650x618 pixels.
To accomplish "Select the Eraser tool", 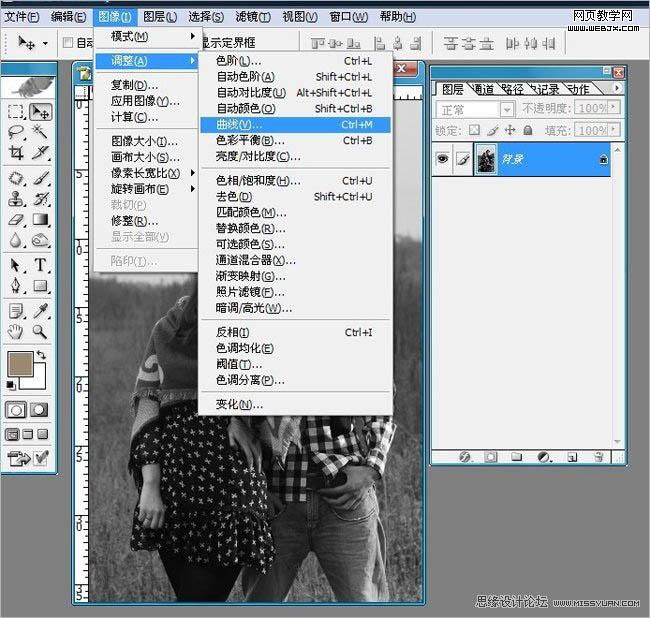I will click(x=16, y=220).
